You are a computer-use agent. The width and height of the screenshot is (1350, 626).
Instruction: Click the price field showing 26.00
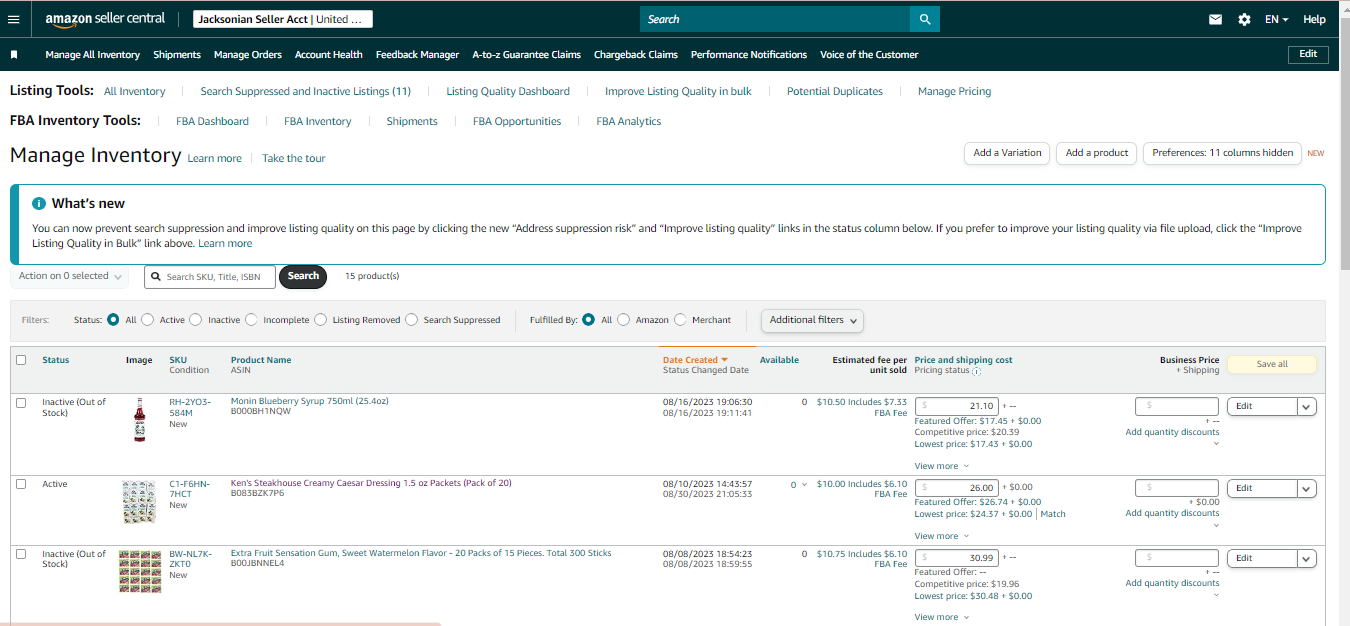pyautogui.click(x=956, y=488)
